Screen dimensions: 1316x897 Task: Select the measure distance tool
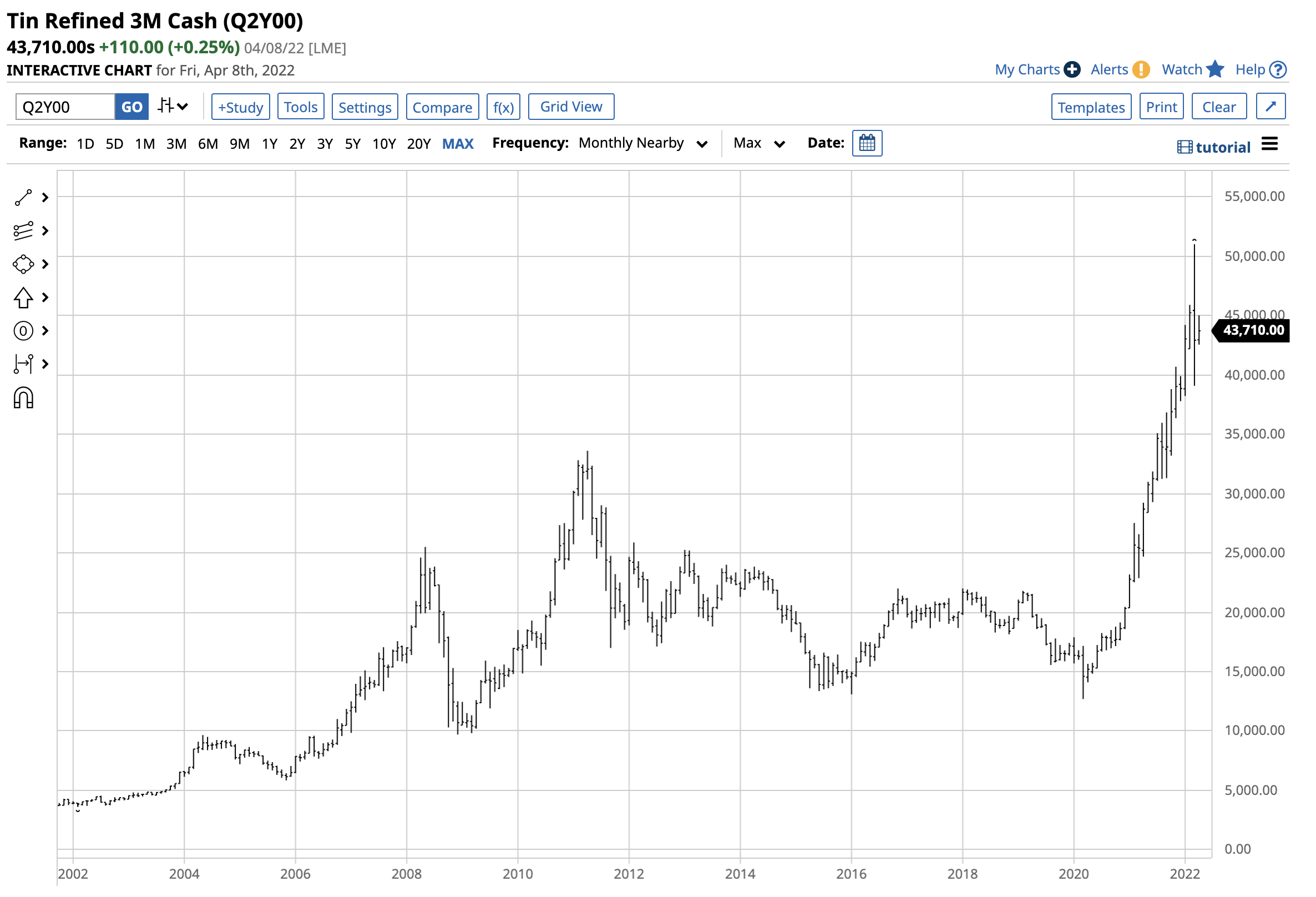(x=23, y=364)
